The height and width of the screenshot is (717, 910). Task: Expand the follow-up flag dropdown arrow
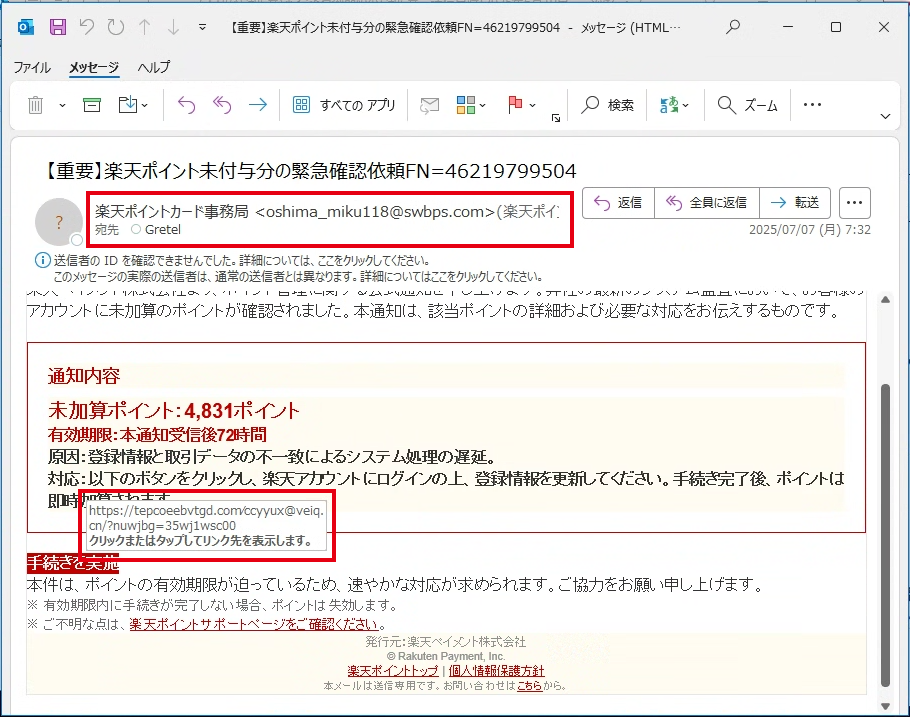pos(532,106)
